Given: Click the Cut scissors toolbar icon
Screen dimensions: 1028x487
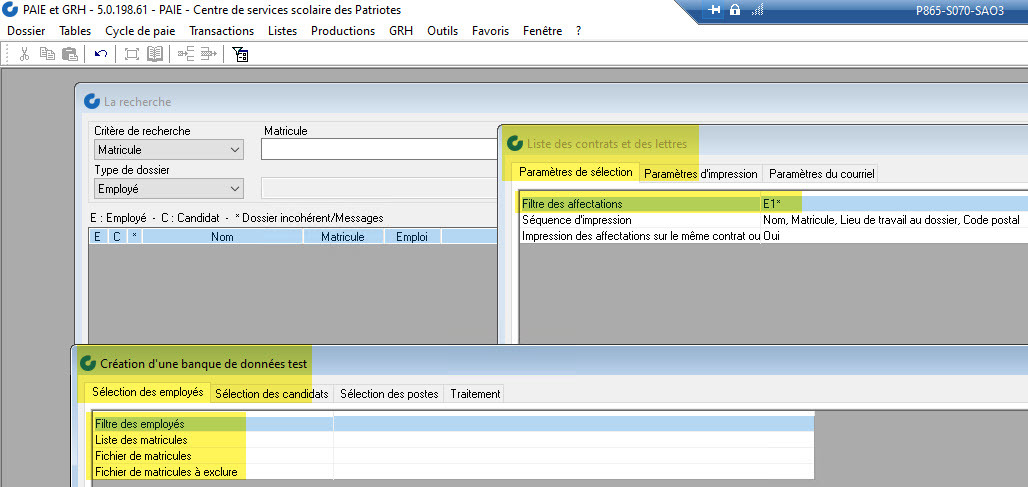Looking at the screenshot, I should (x=24, y=54).
